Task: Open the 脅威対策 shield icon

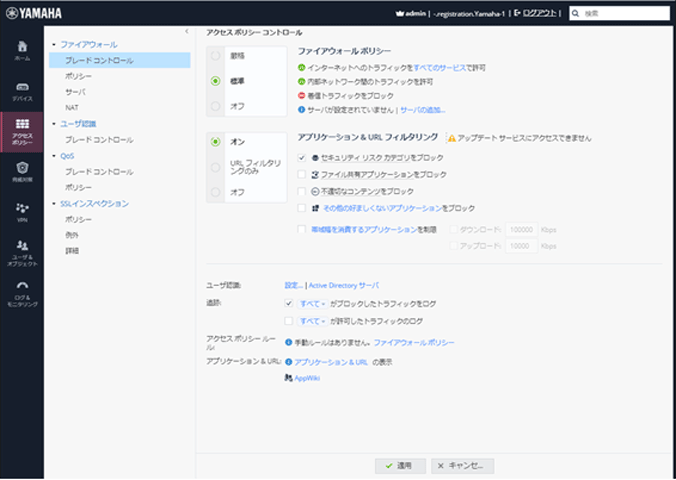Action: pyautogui.click(x=21, y=171)
